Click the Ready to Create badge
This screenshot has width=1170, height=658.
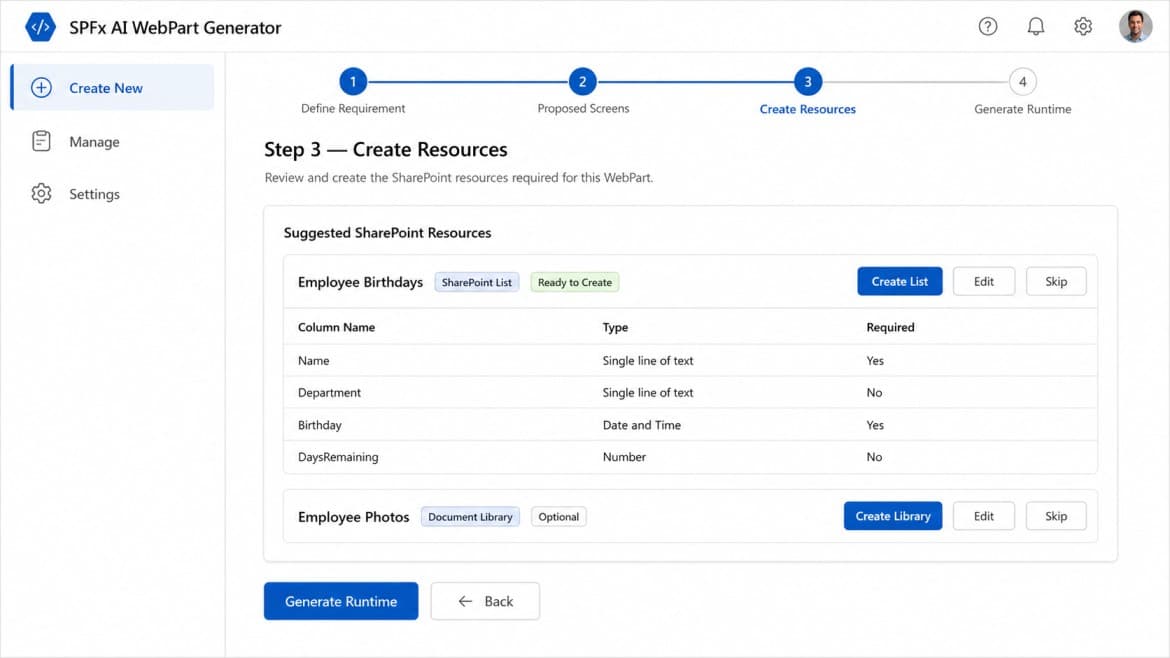coord(575,282)
